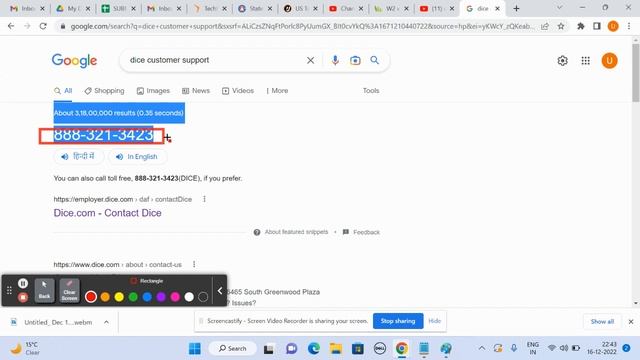Open search by image camera icon
640x360 pixels.
coord(355,60)
